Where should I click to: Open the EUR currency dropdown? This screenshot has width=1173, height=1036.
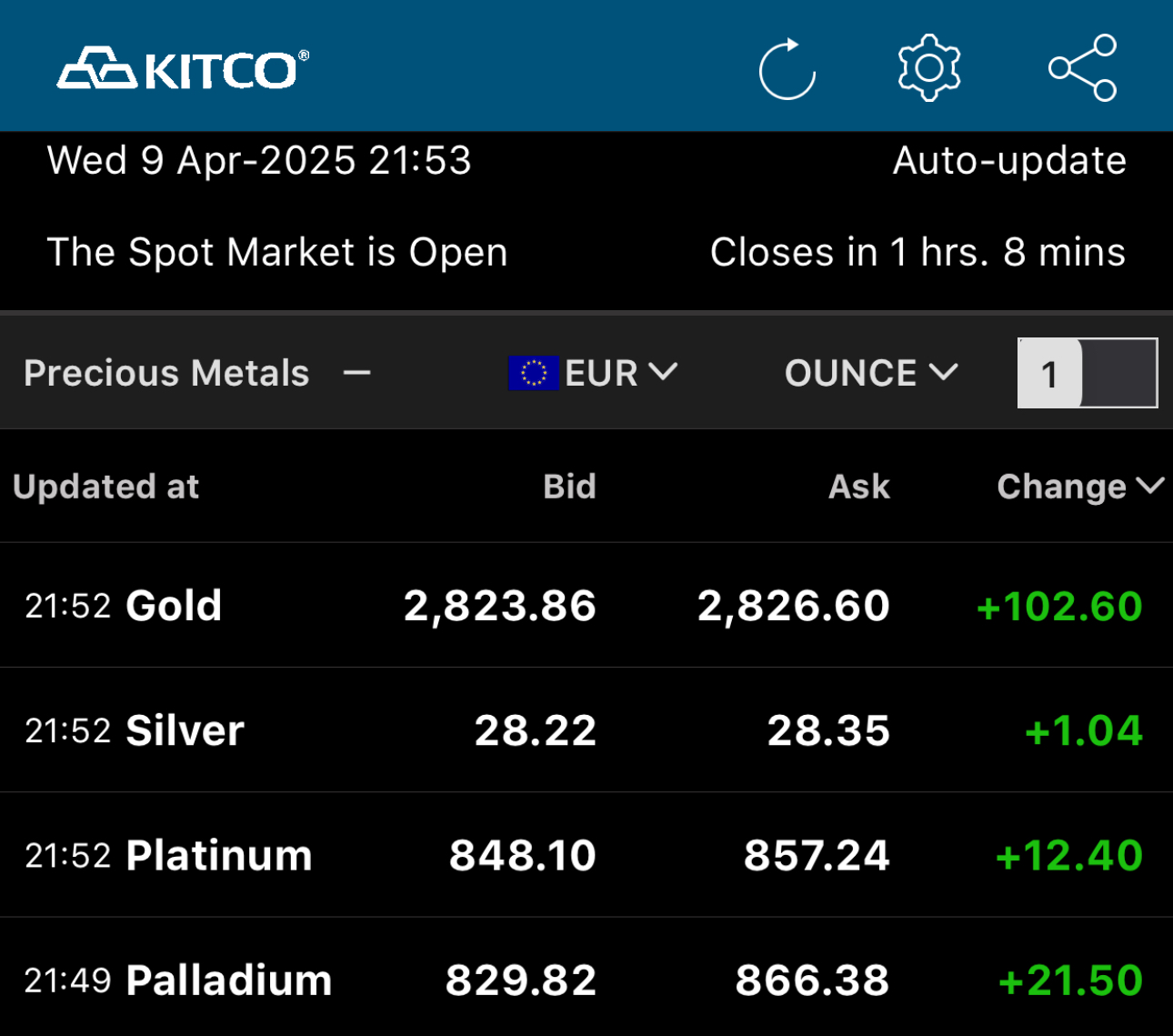[x=620, y=373]
